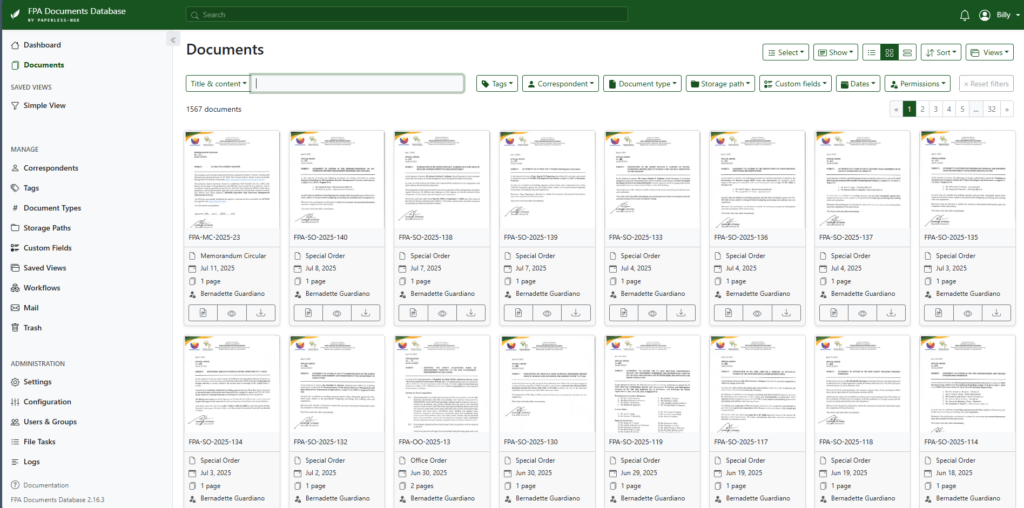Open Dashboard in the sidebar
Screen dimensions: 1024x508
tap(42, 45)
